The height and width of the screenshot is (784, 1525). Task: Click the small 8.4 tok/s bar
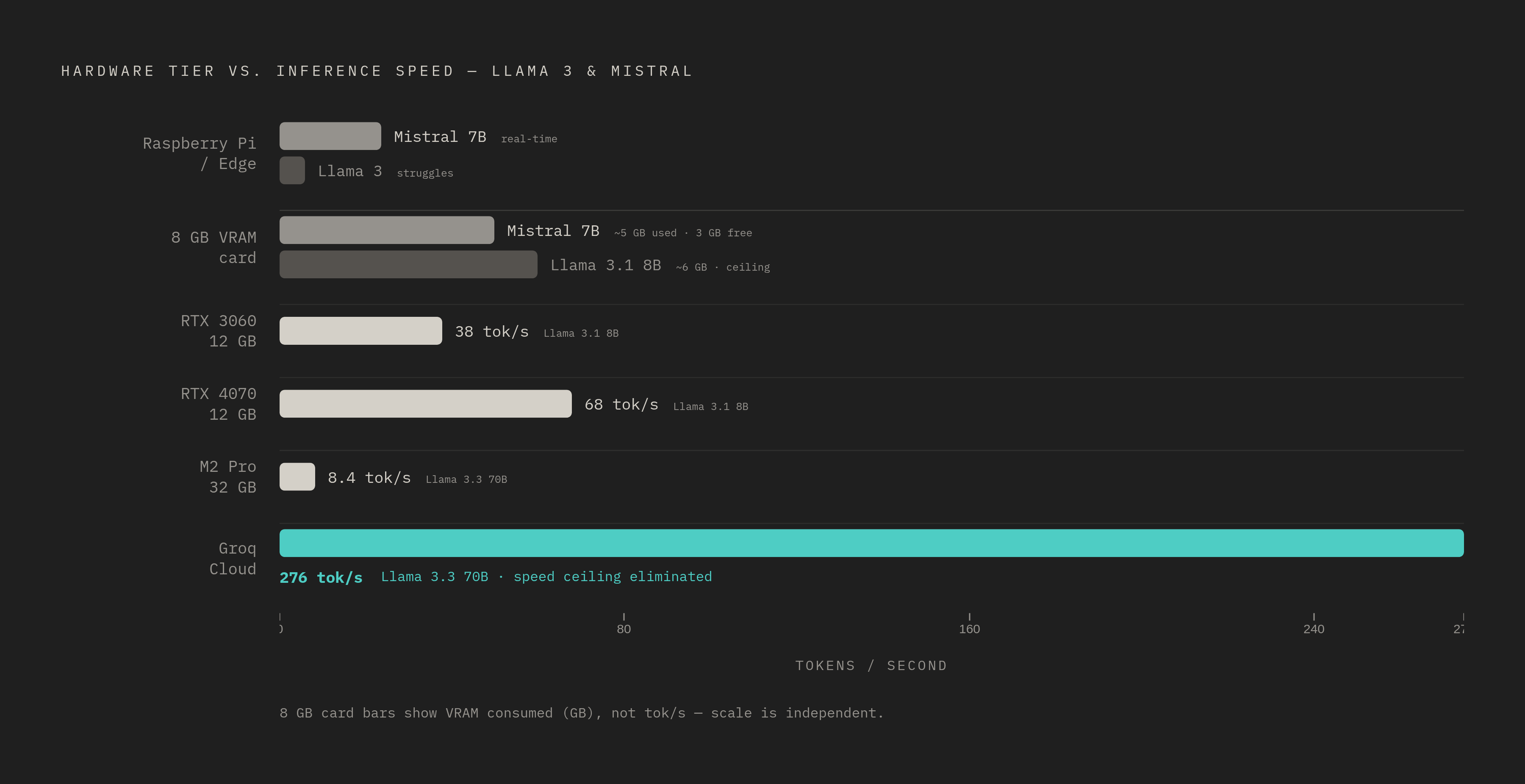pos(297,476)
